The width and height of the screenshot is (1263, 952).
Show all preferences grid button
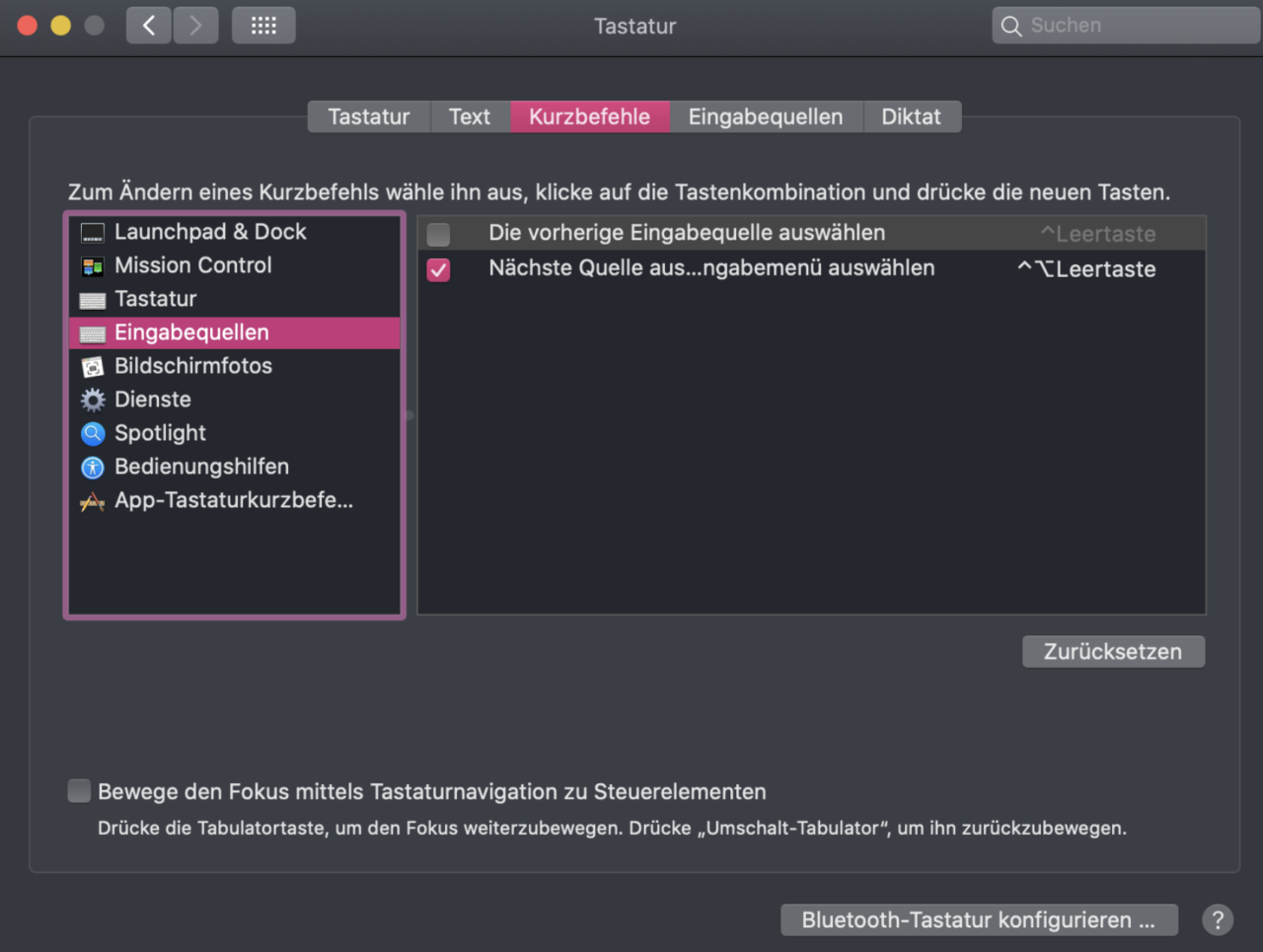pos(263,26)
